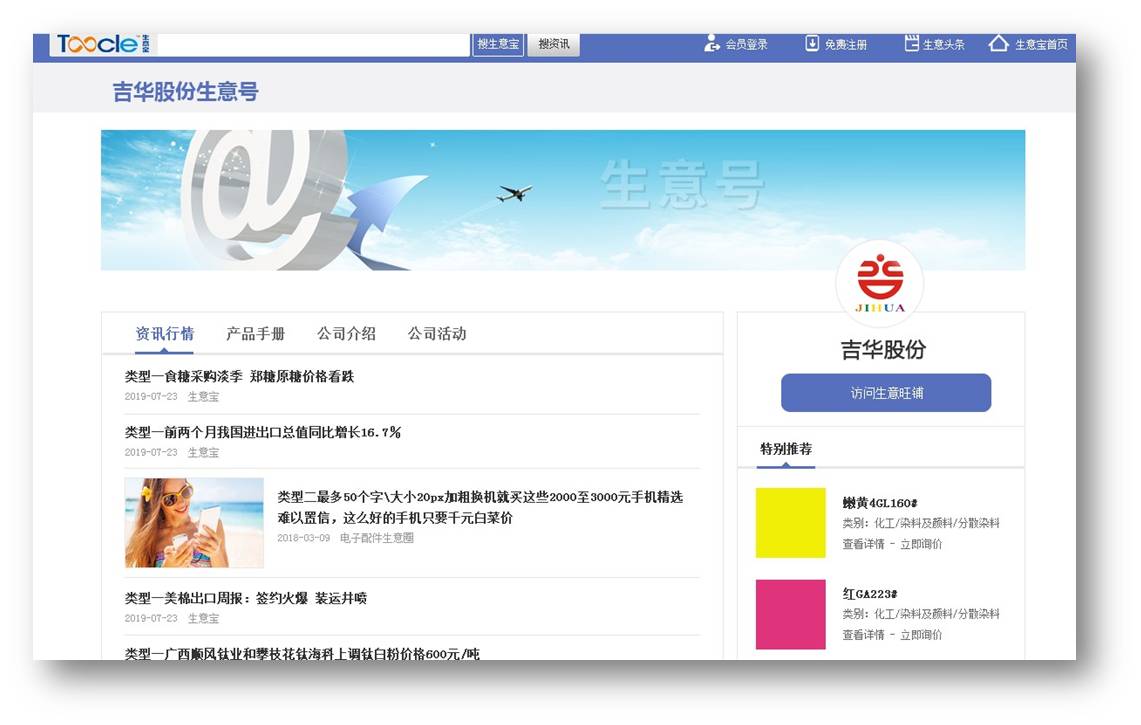The image size is (1141, 725).
Task: Click date 2018-03-09 of the phone article
Action: [x=303, y=538]
